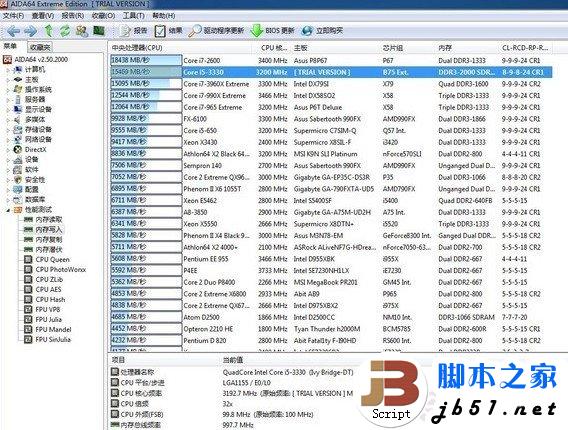Switch to the 收藏夹 tab
568x430 pixels.
(40, 47)
